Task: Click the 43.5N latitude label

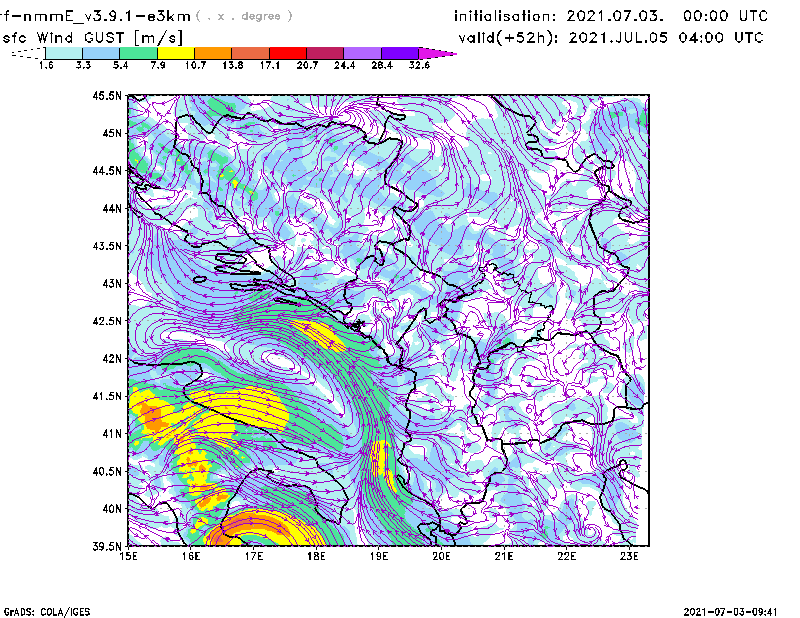Action: 107,246
